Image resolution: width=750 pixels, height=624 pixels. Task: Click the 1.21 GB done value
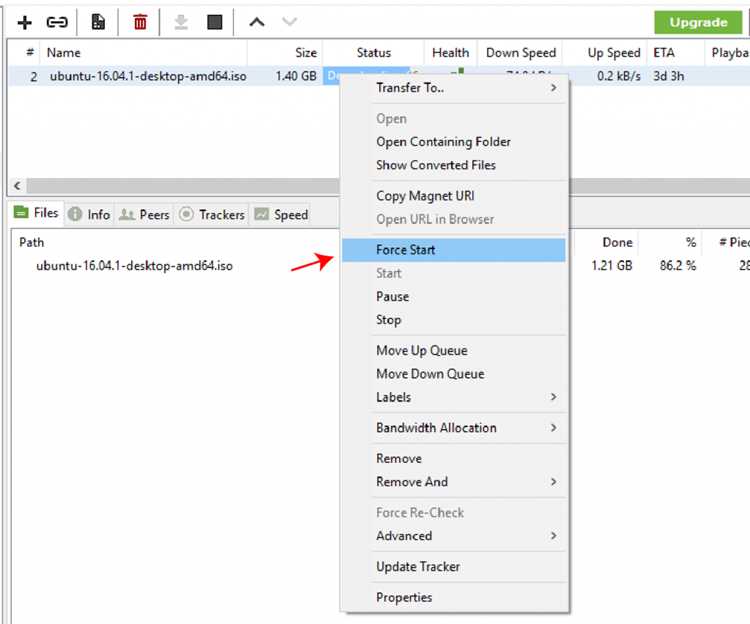[x=612, y=266]
